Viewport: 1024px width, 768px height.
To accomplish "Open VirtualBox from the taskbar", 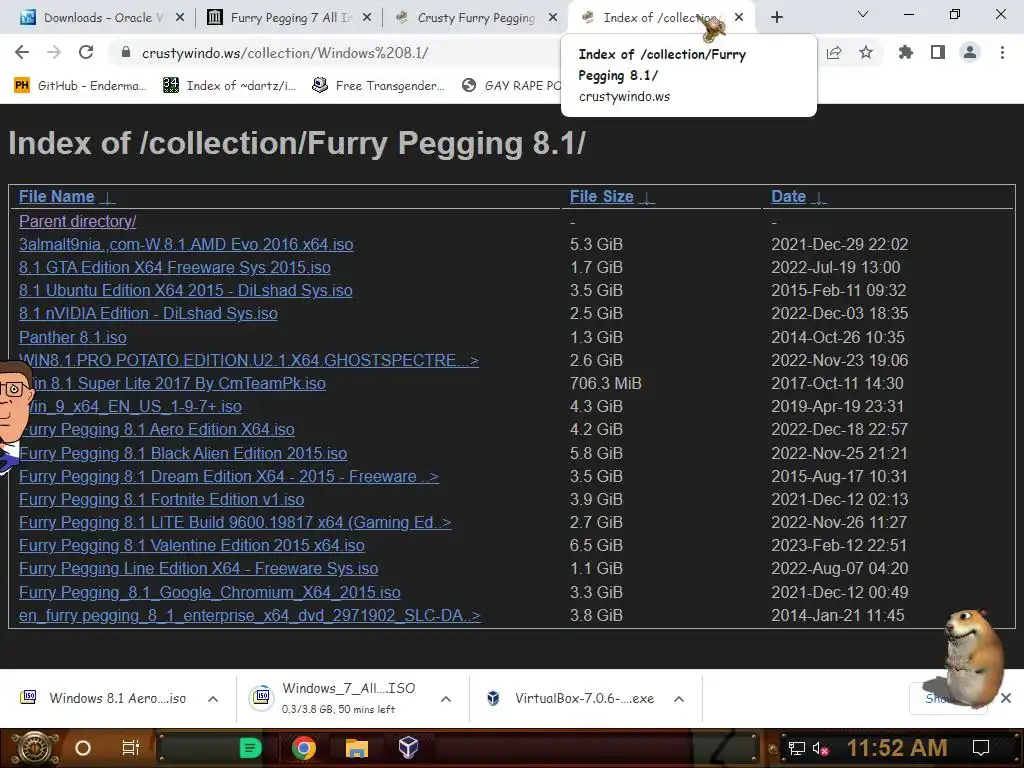I will click(x=408, y=748).
